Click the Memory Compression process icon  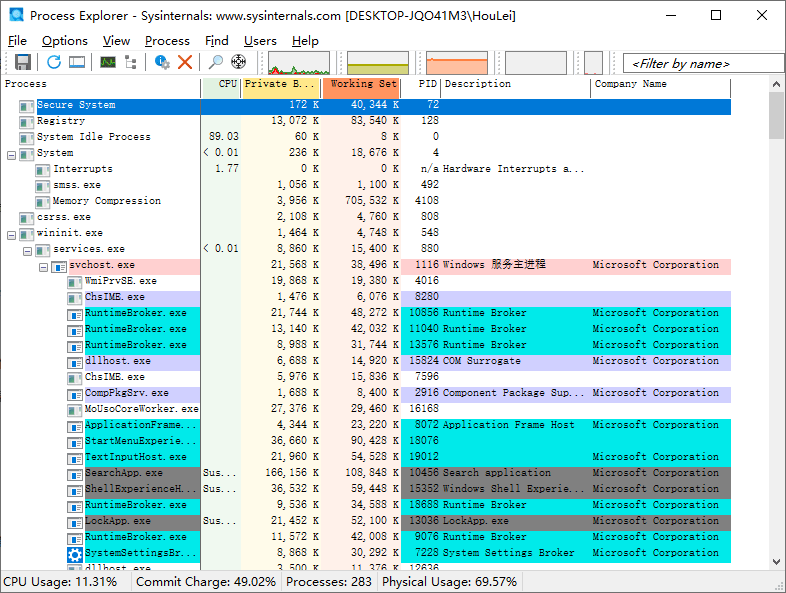(43, 202)
